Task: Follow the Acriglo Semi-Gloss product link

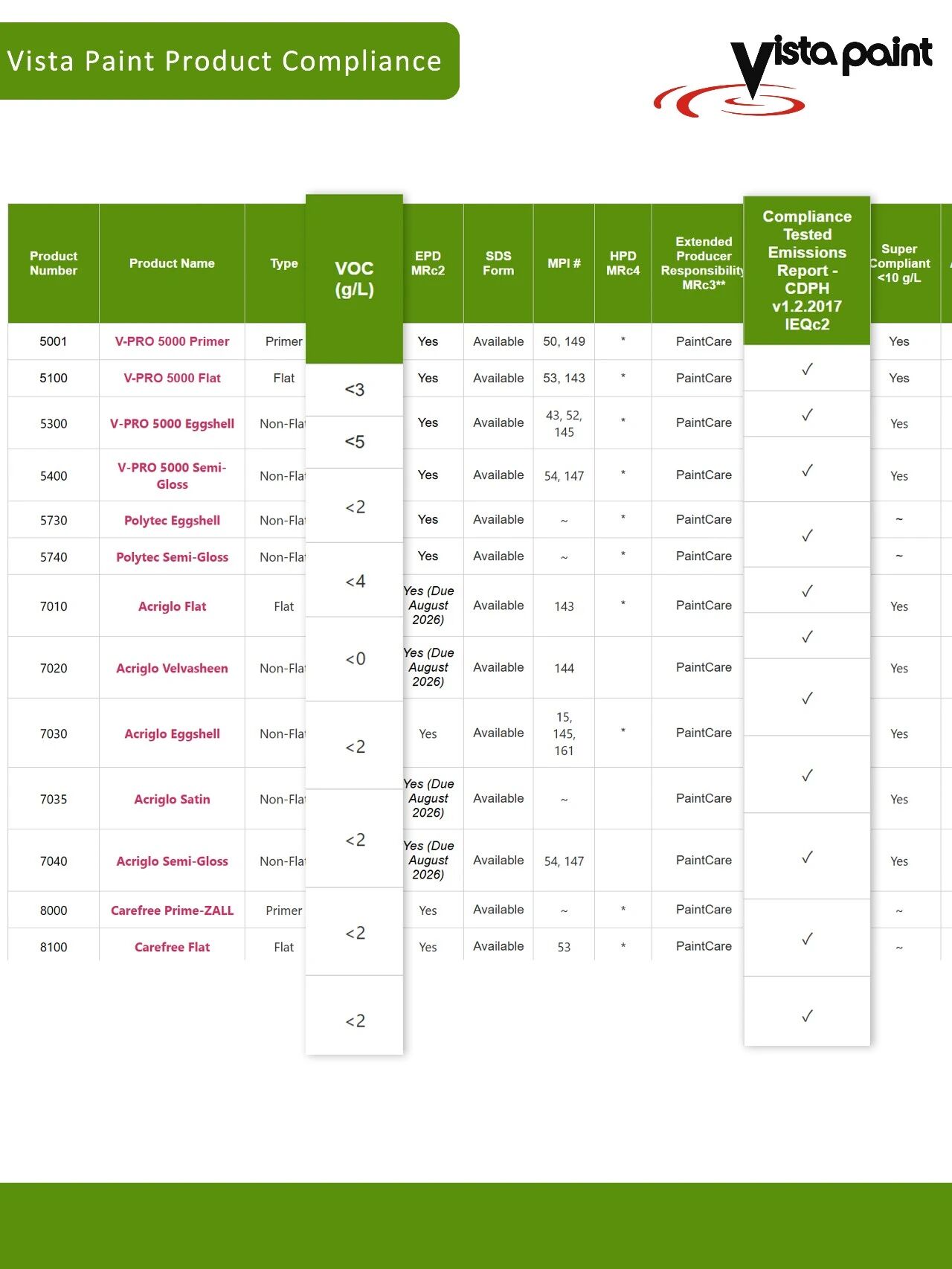Action: click(x=172, y=861)
